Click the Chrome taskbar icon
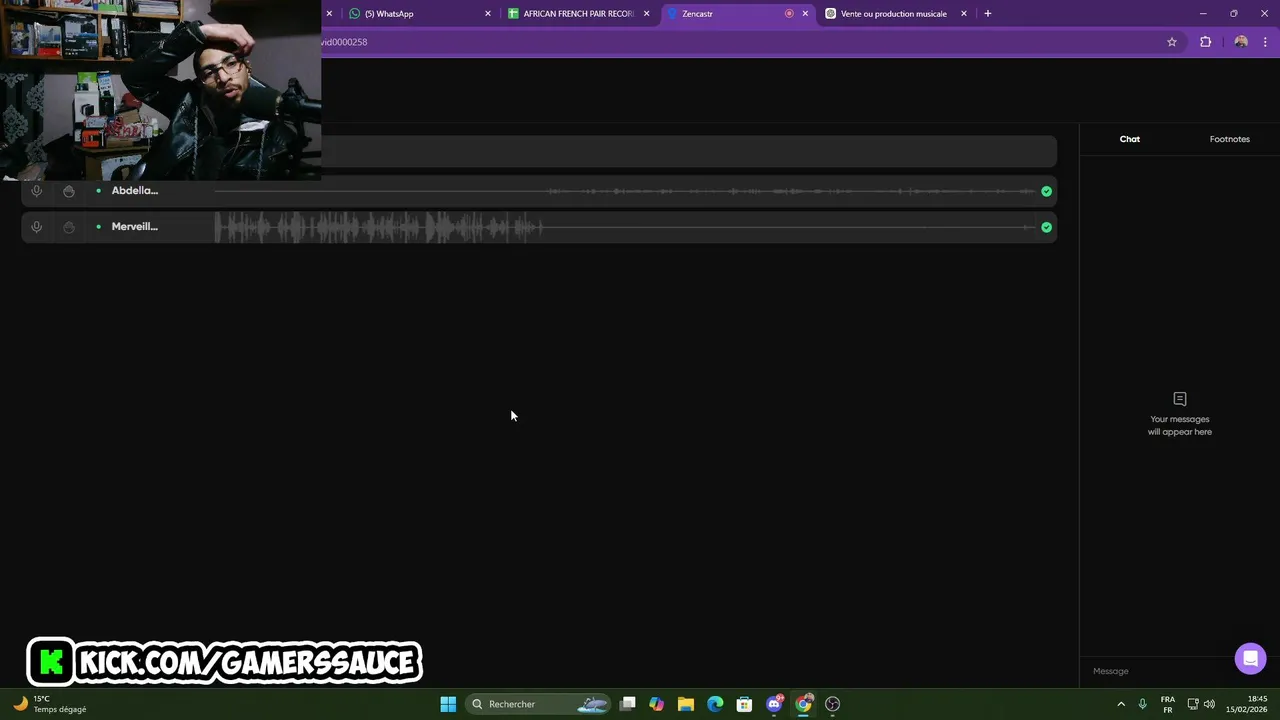The height and width of the screenshot is (720, 1280). (804, 704)
